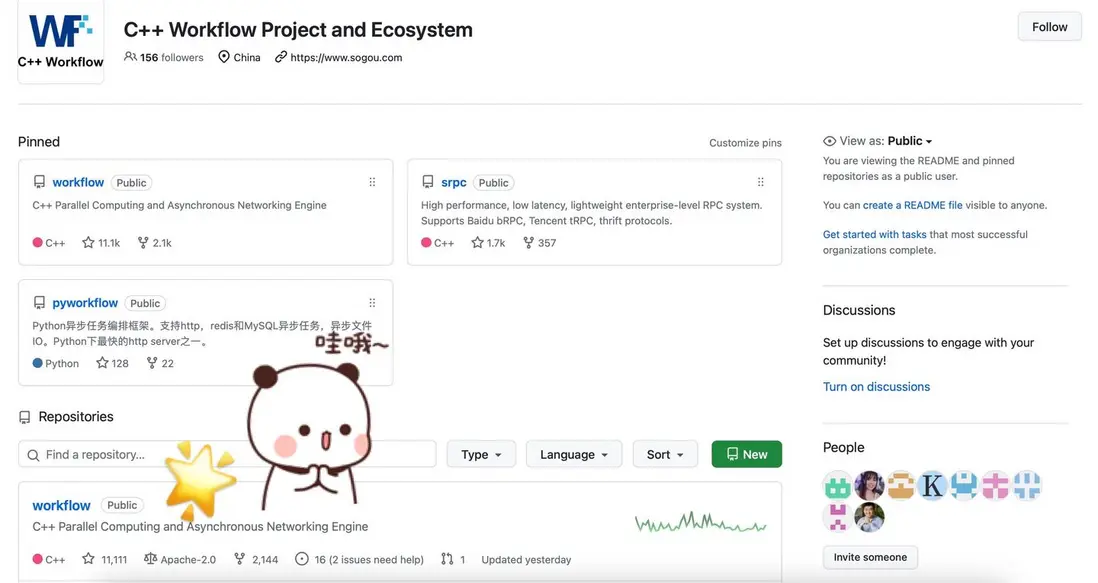
Task: Open the Sort dropdown
Action: click(665, 454)
